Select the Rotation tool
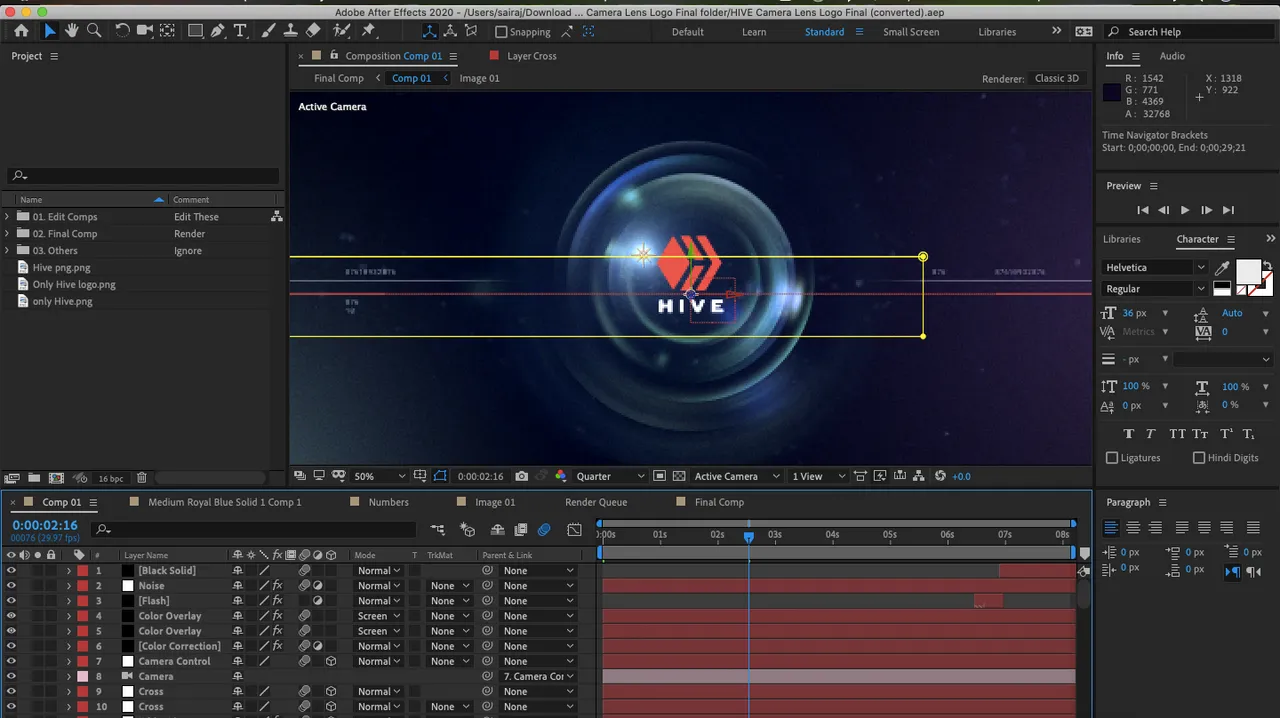The width and height of the screenshot is (1280, 718). (x=122, y=31)
